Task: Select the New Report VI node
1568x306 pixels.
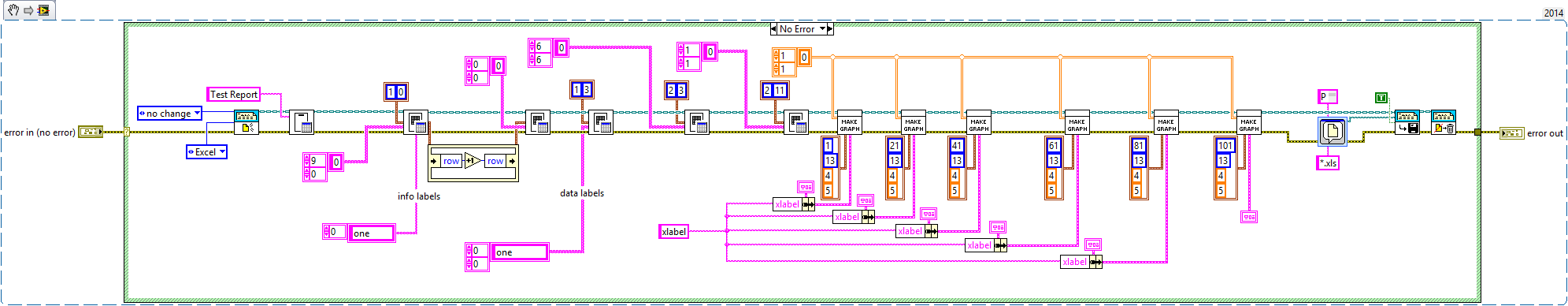Action: [247, 122]
